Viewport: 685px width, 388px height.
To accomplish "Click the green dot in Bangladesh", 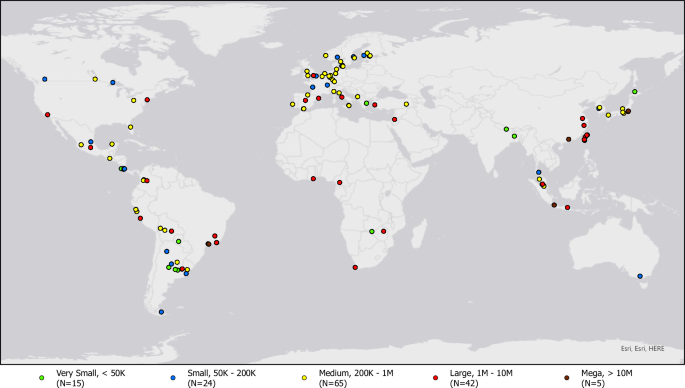I will pos(514,136).
